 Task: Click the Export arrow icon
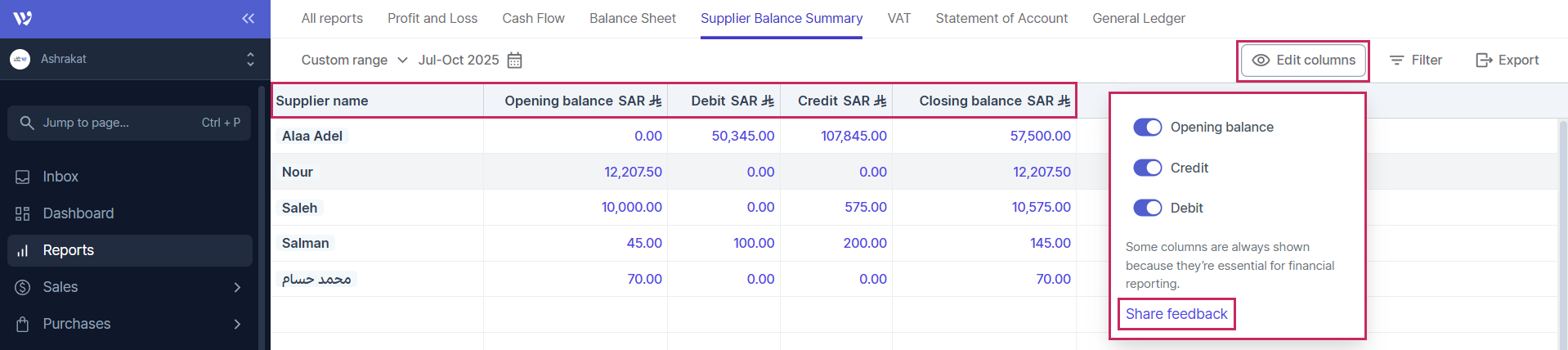point(1483,61)
